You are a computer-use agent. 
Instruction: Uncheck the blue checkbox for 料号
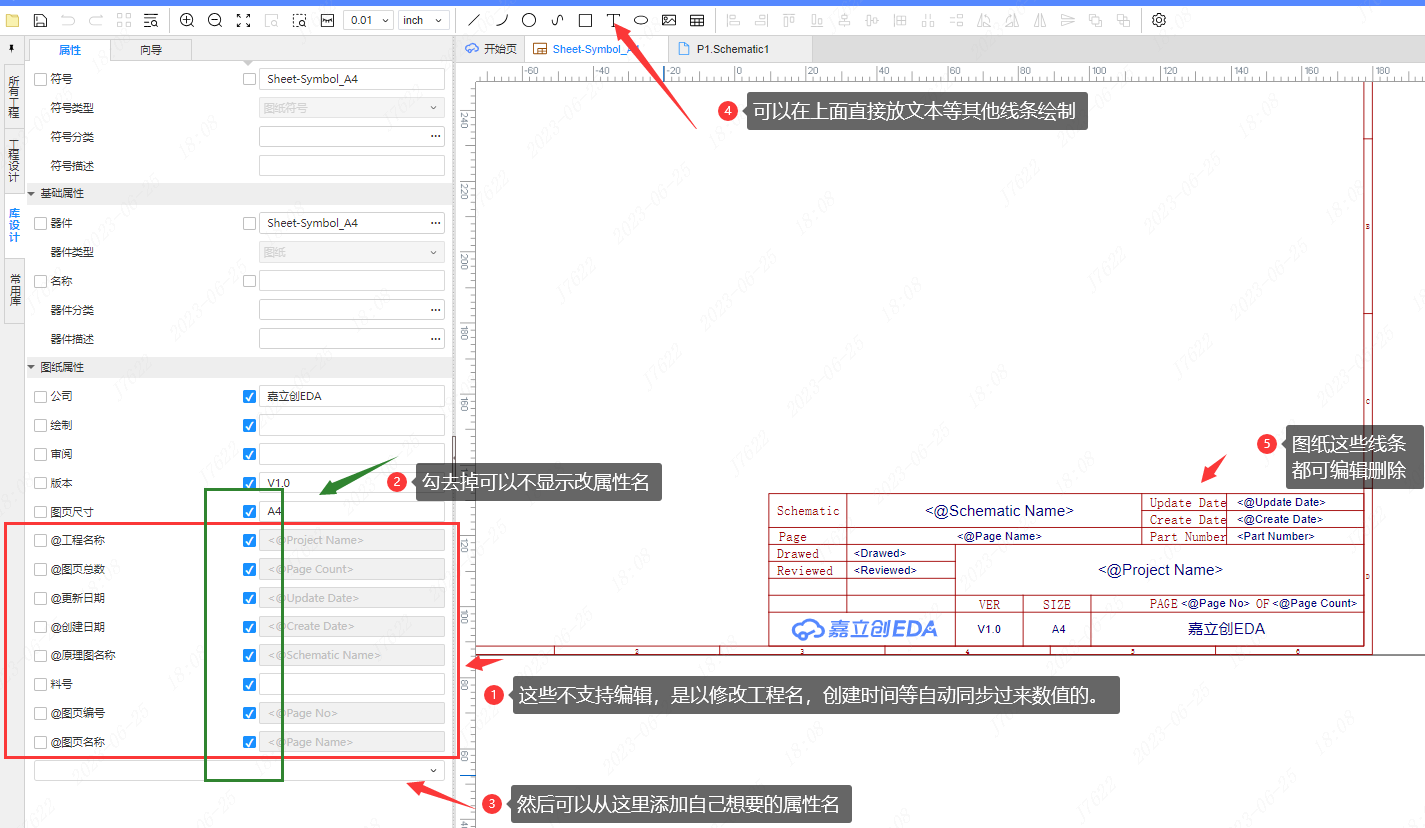pyautogui.click(x=250, y=685)
